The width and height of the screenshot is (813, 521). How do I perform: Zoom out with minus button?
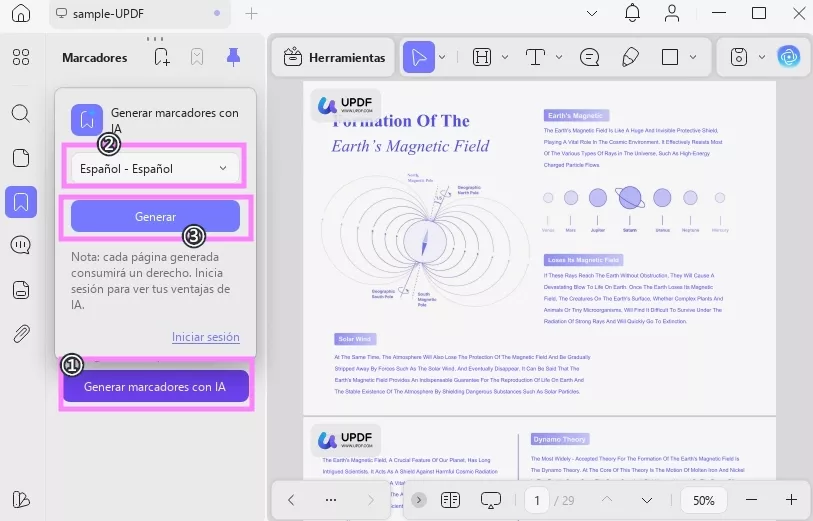[x=751, y=500]
